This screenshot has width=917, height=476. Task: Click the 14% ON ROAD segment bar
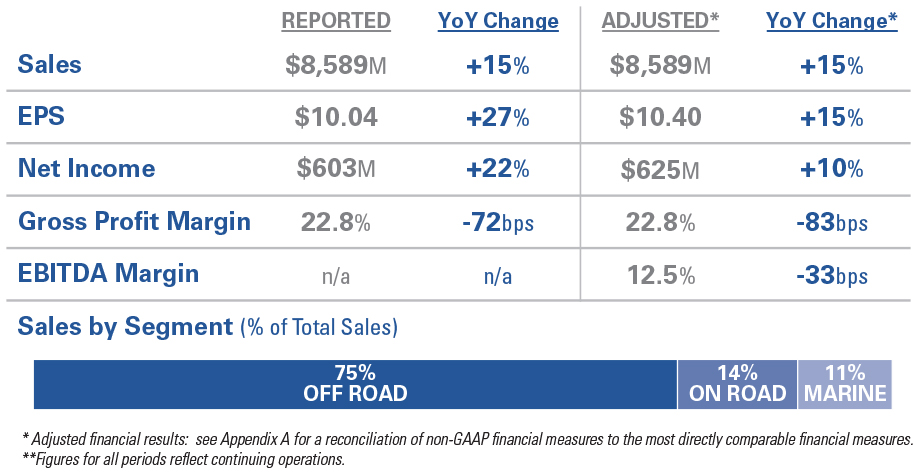click(737, 384)
